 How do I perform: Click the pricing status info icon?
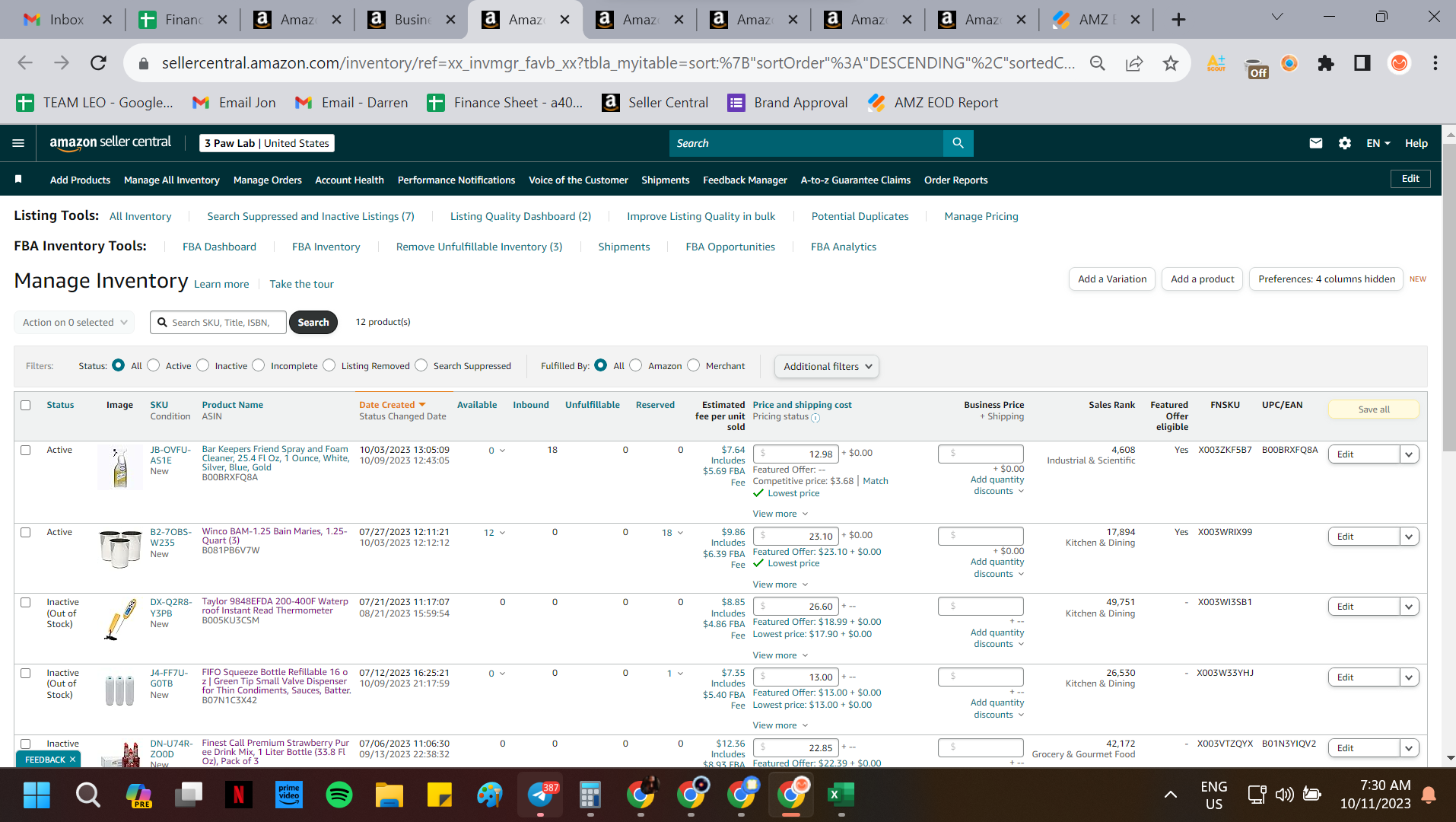pyautogui.click(x=815, y=418)
